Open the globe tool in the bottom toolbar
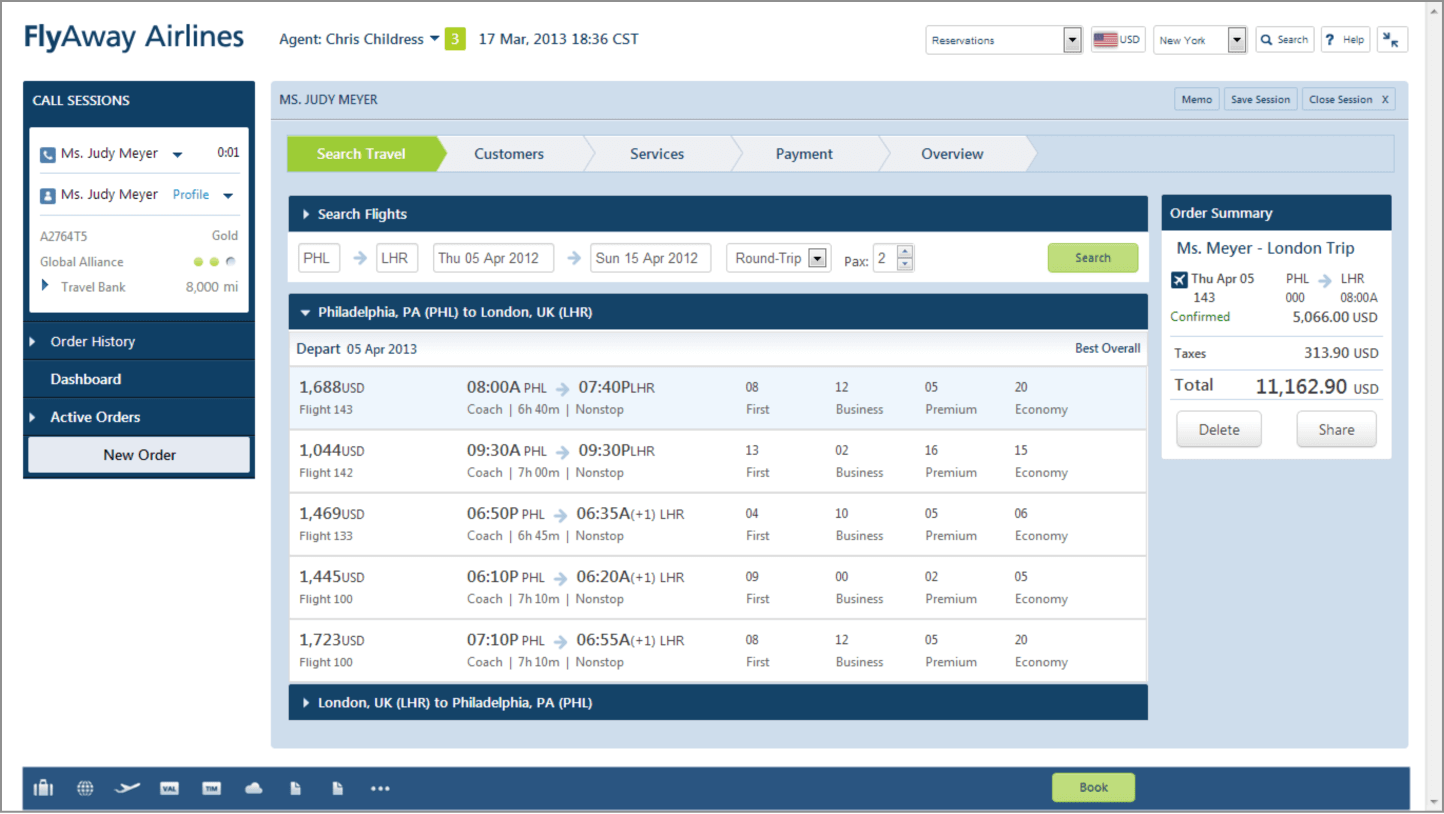This screenshot has height=814, width=1444. [85, 788]
